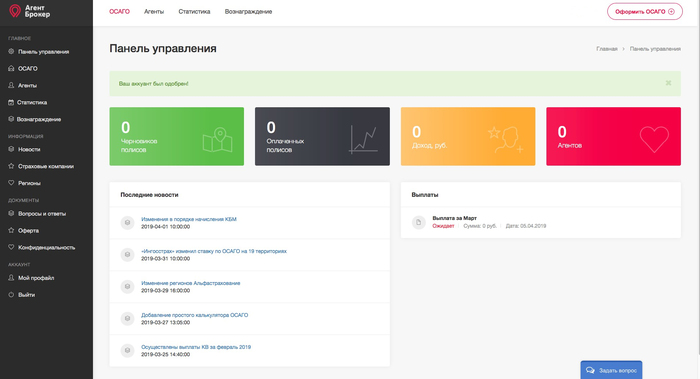The width and height of the screenshot is (700, 379).
Task: Go to Регионы in the sidebar
Action: [25, 183]
